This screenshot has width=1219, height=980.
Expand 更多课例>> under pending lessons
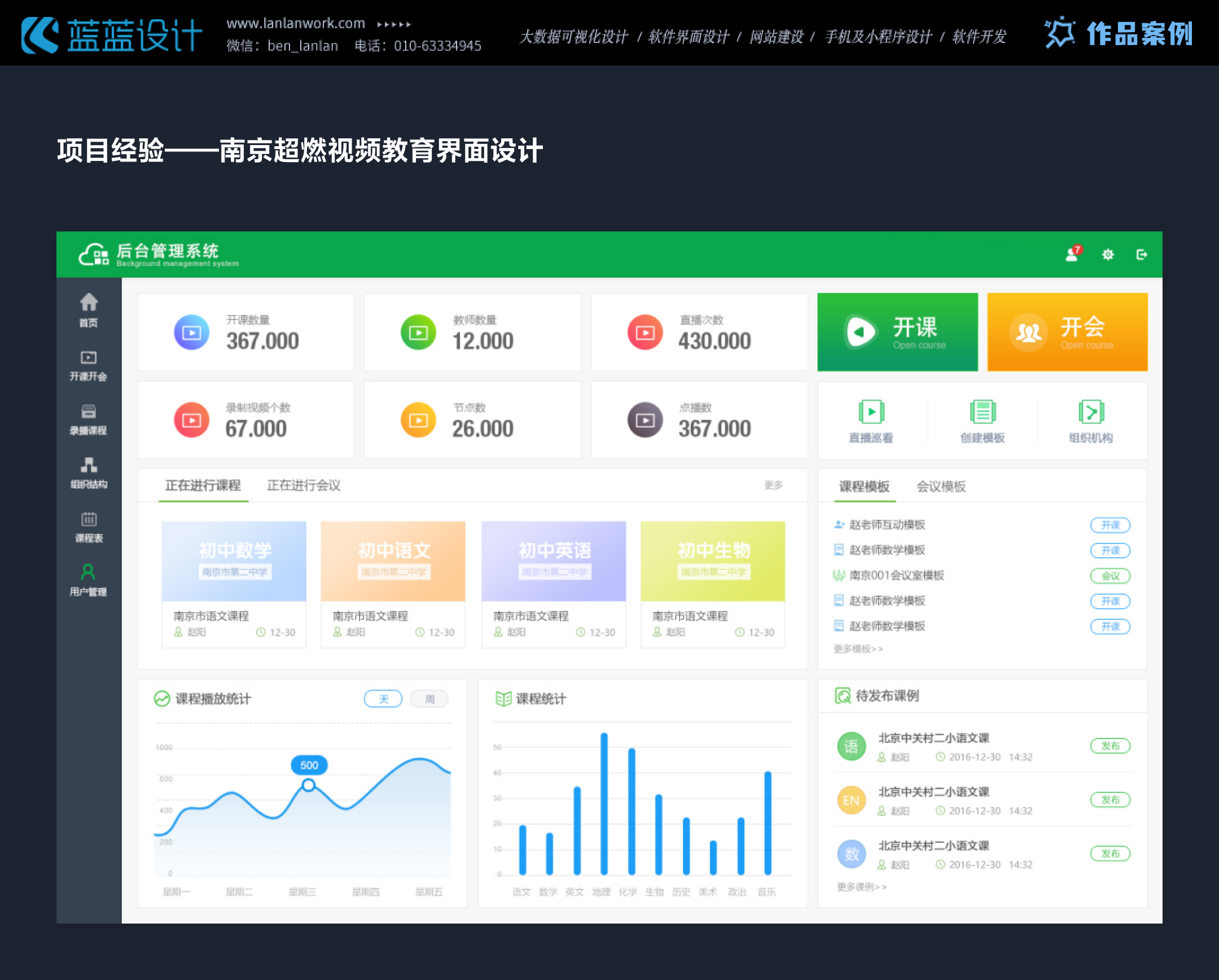(861, 887)
